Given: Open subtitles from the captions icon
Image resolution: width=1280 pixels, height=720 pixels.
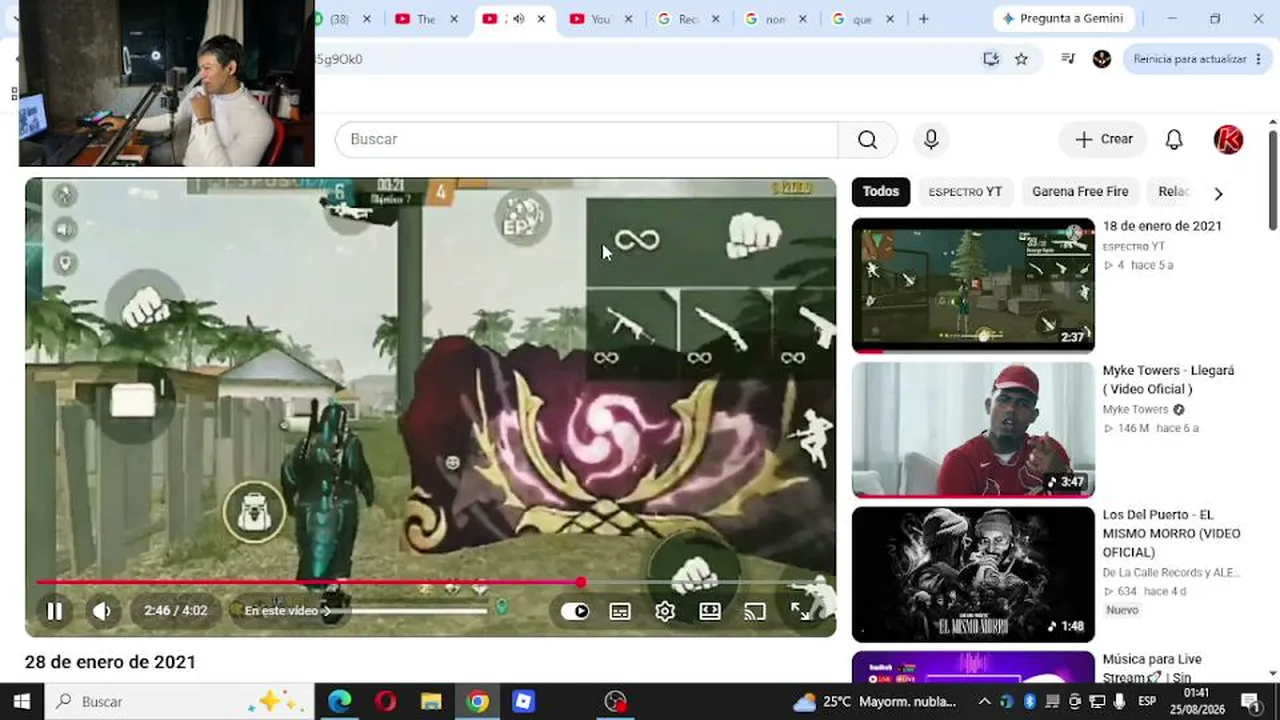Looking at the screenshot, I should [x=620, y=611].
